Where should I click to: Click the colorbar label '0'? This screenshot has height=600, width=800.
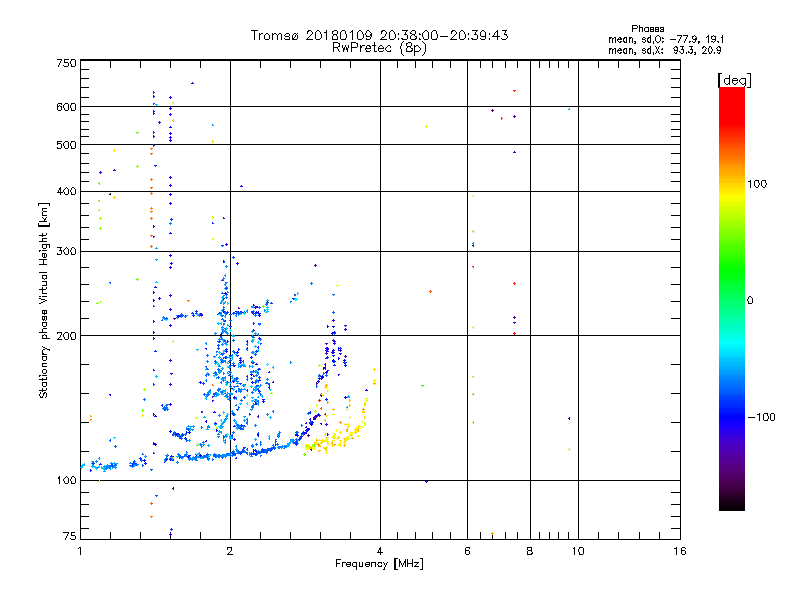click(x=749, y=301)
